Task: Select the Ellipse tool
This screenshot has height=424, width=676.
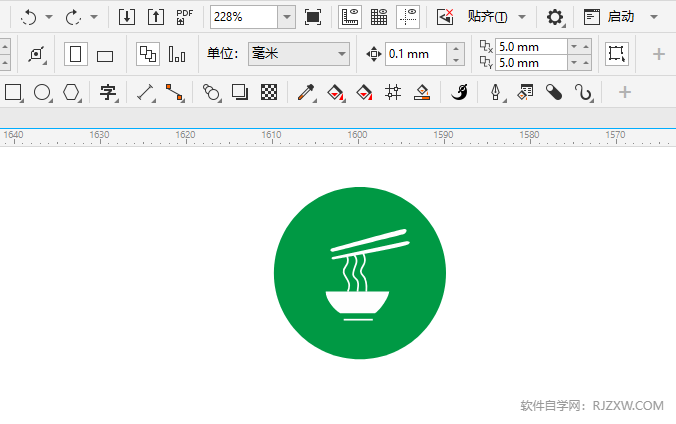Action: click(42, 93)
